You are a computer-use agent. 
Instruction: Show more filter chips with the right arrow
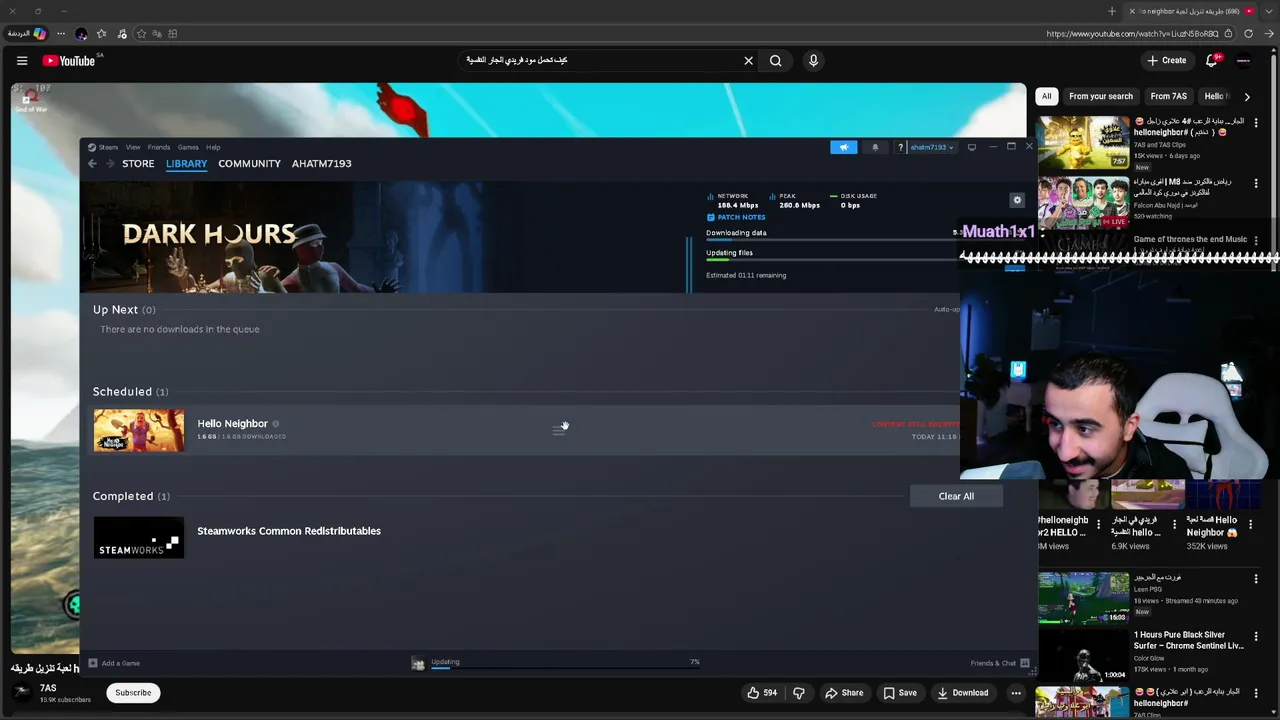pos(1247,97)
